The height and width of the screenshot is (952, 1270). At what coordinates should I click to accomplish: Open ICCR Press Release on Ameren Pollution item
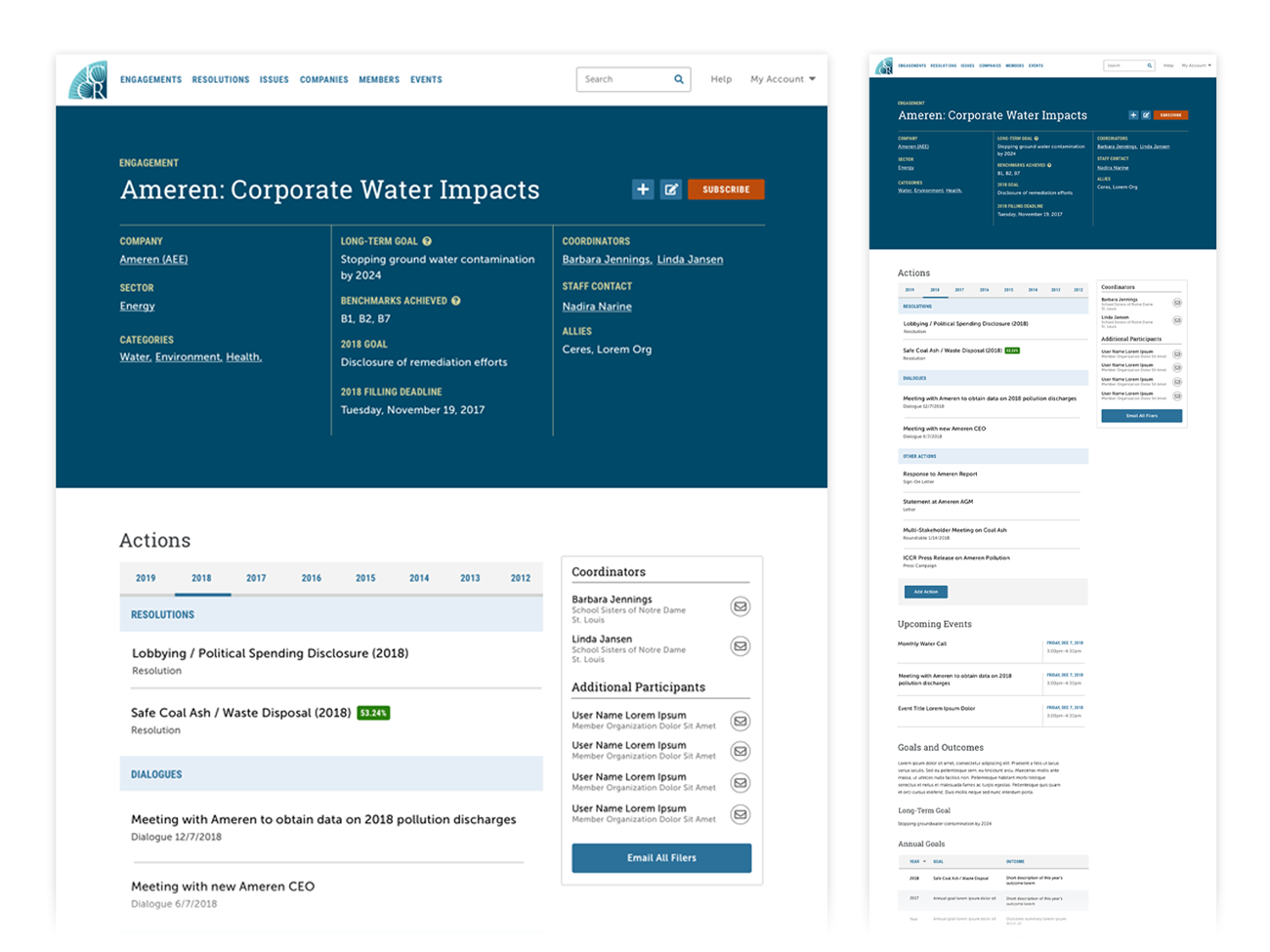tap(956, 558)
